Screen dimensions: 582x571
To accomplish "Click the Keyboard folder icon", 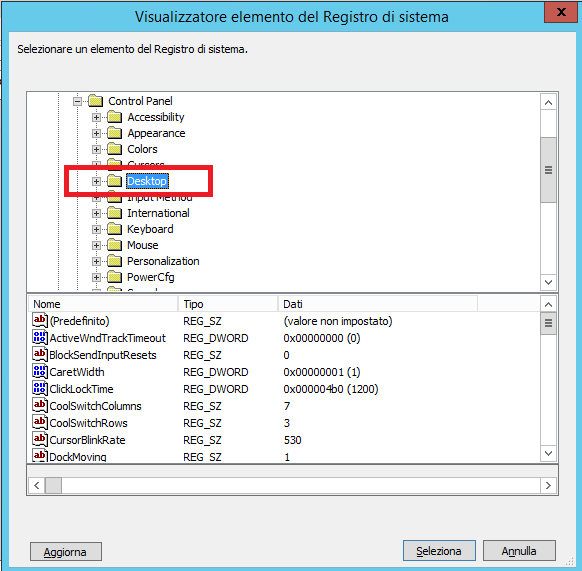I will (114, 229).
